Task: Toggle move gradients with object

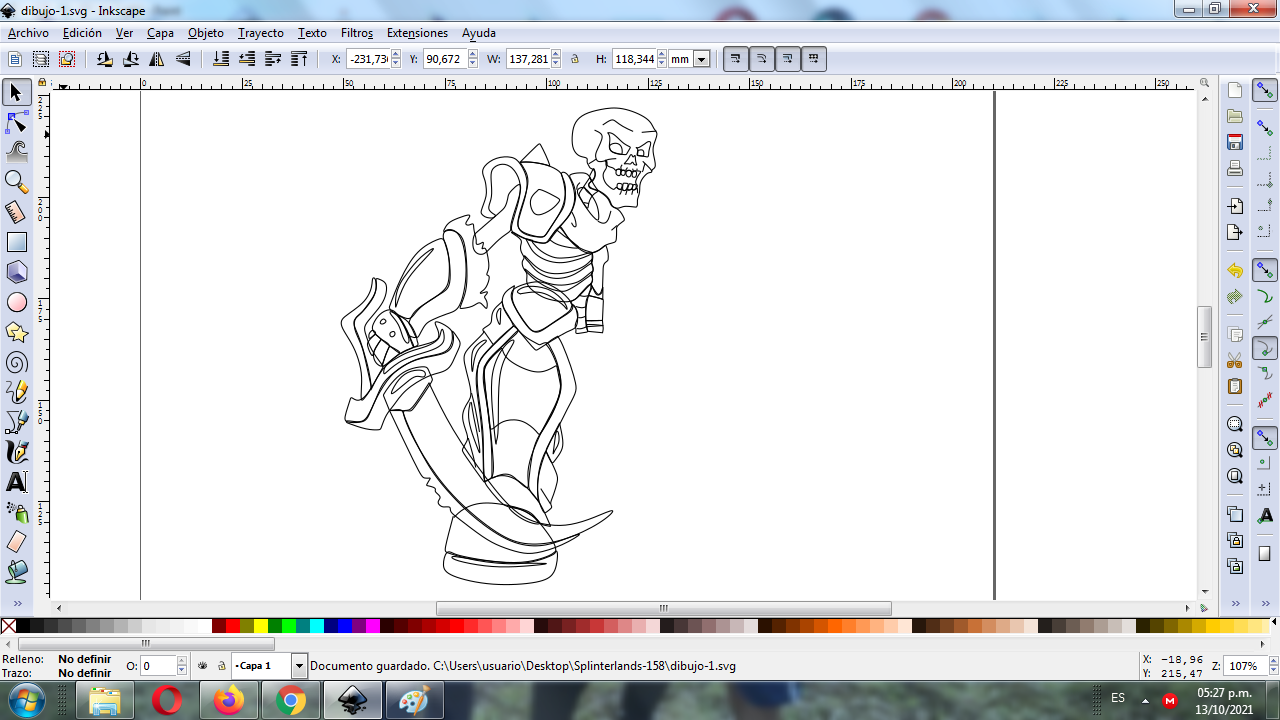Action: click(788, 59)
